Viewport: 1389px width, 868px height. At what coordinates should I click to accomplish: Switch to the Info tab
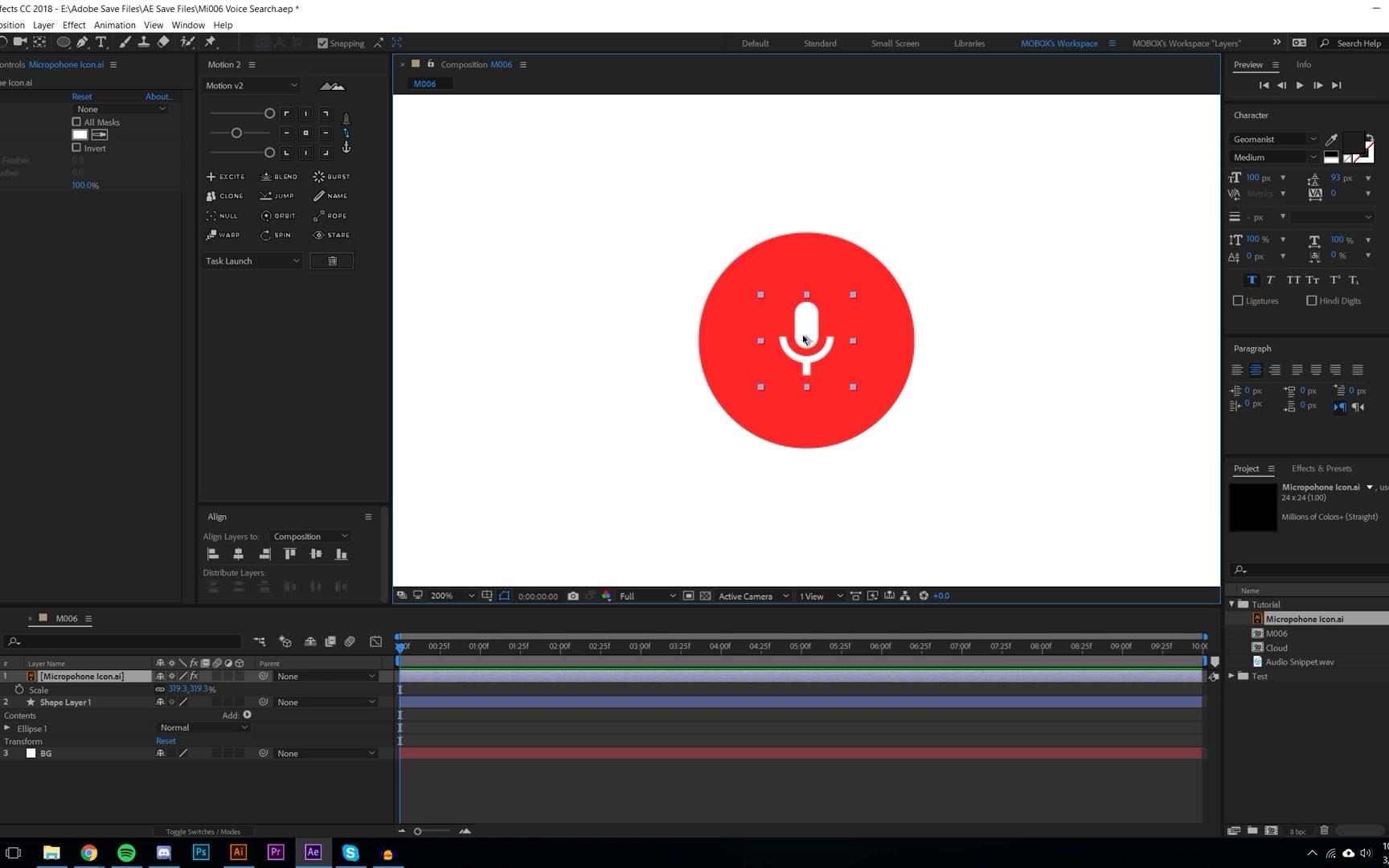[1303, 64]
